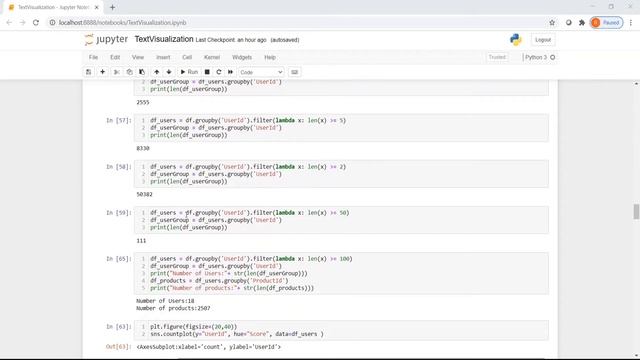
Task: Copy selected cells icon
Action: pyautogui.click(x=129, y=72)
